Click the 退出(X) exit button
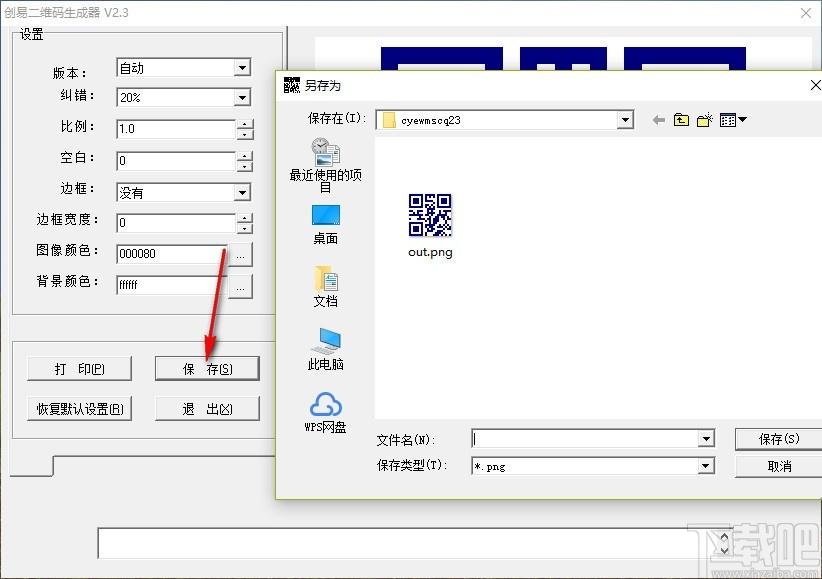This screenshot has width=822, height=579. (207, 409)
